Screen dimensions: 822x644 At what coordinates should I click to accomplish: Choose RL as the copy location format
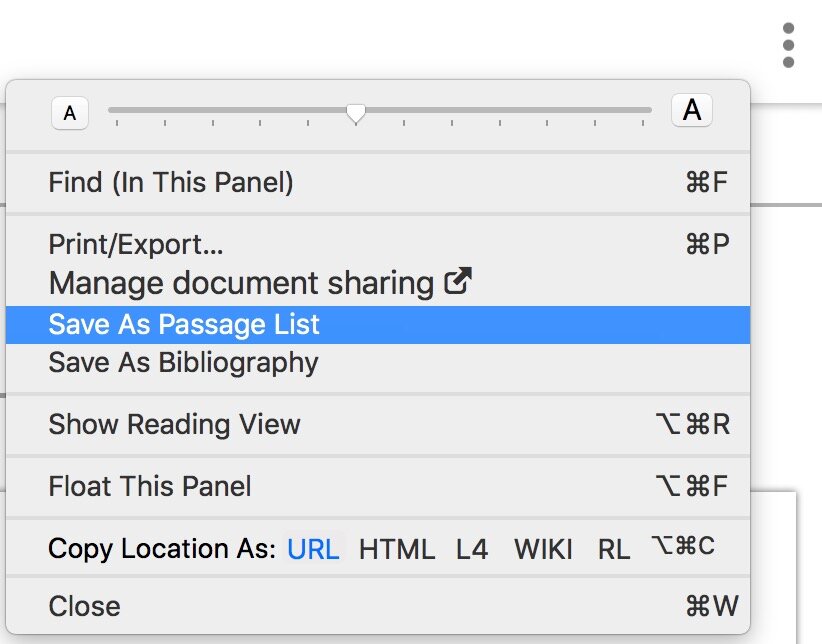[614, 548]
